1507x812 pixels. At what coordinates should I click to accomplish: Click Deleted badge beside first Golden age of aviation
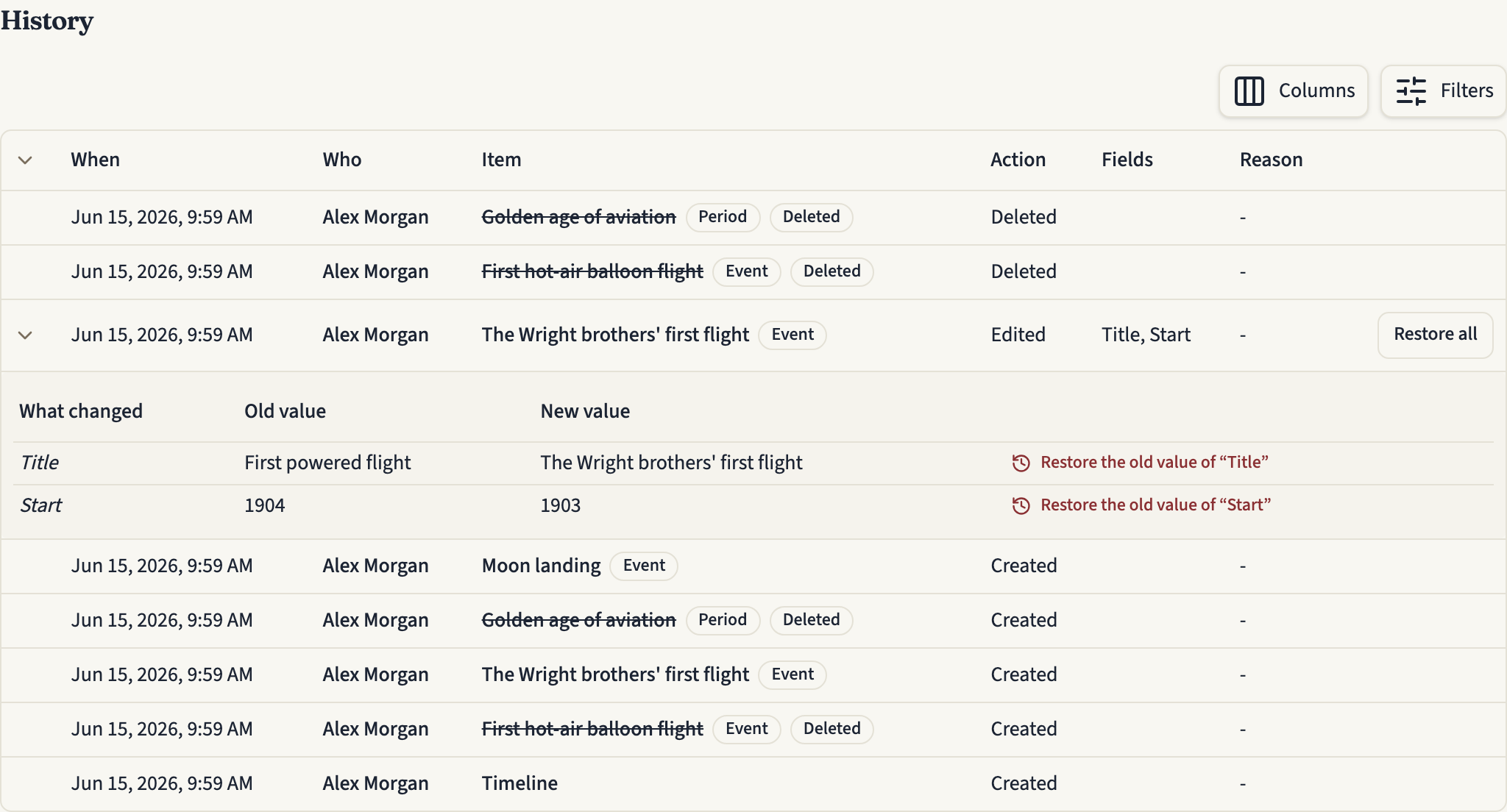click(x=811, y=217)
